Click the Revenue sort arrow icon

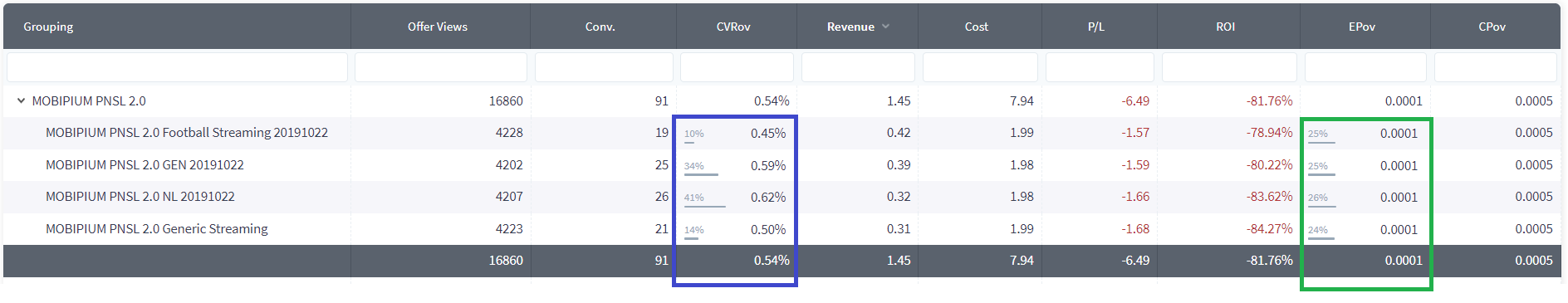coord(885,27)
